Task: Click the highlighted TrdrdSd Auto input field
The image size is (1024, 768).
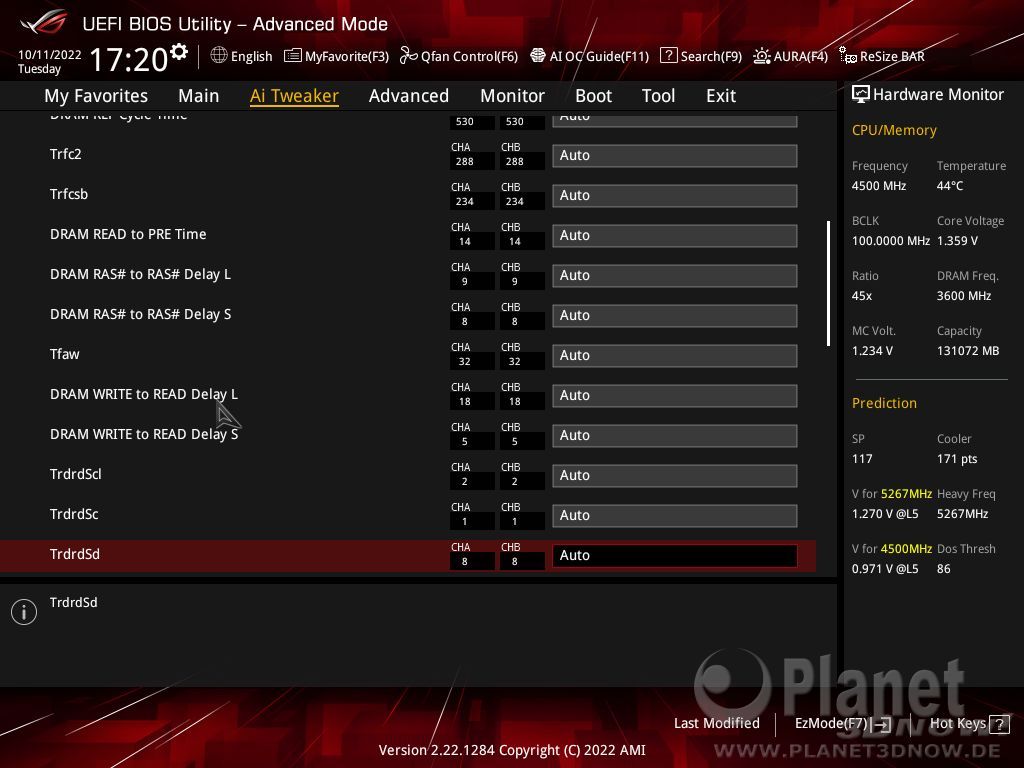Action: coord(675,555)
